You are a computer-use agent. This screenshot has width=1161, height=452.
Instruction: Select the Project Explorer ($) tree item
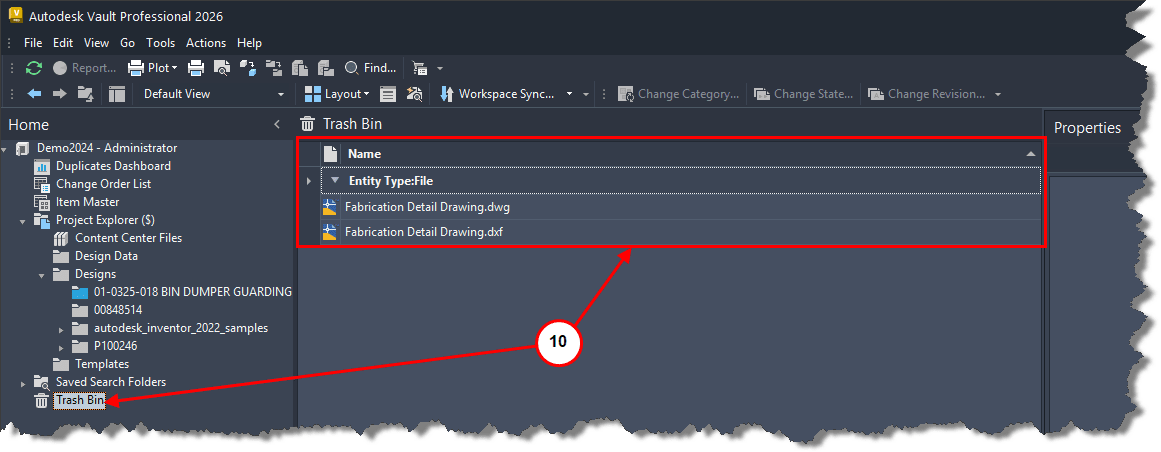click(x=105, y=220)
